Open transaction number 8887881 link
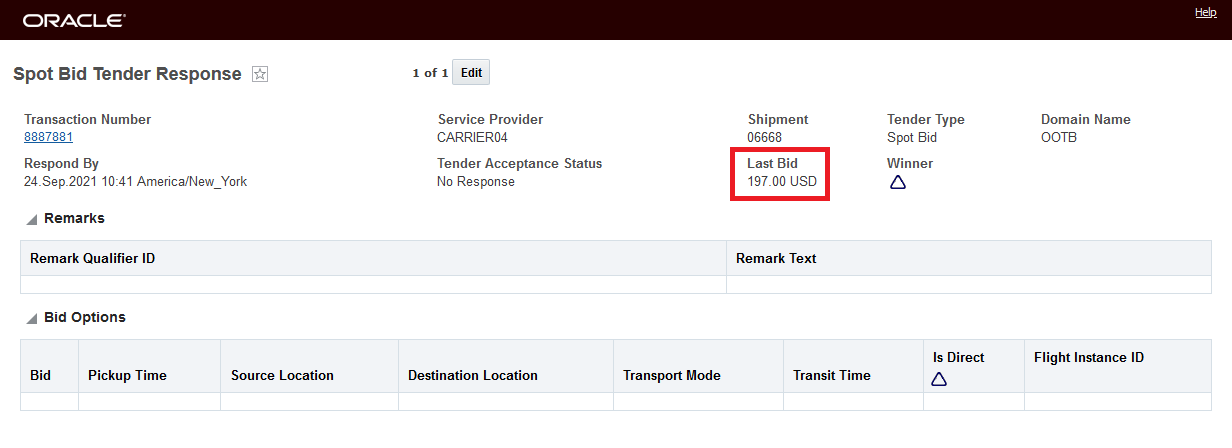The height and width of the screenshot is (448, 1232). 48,137
